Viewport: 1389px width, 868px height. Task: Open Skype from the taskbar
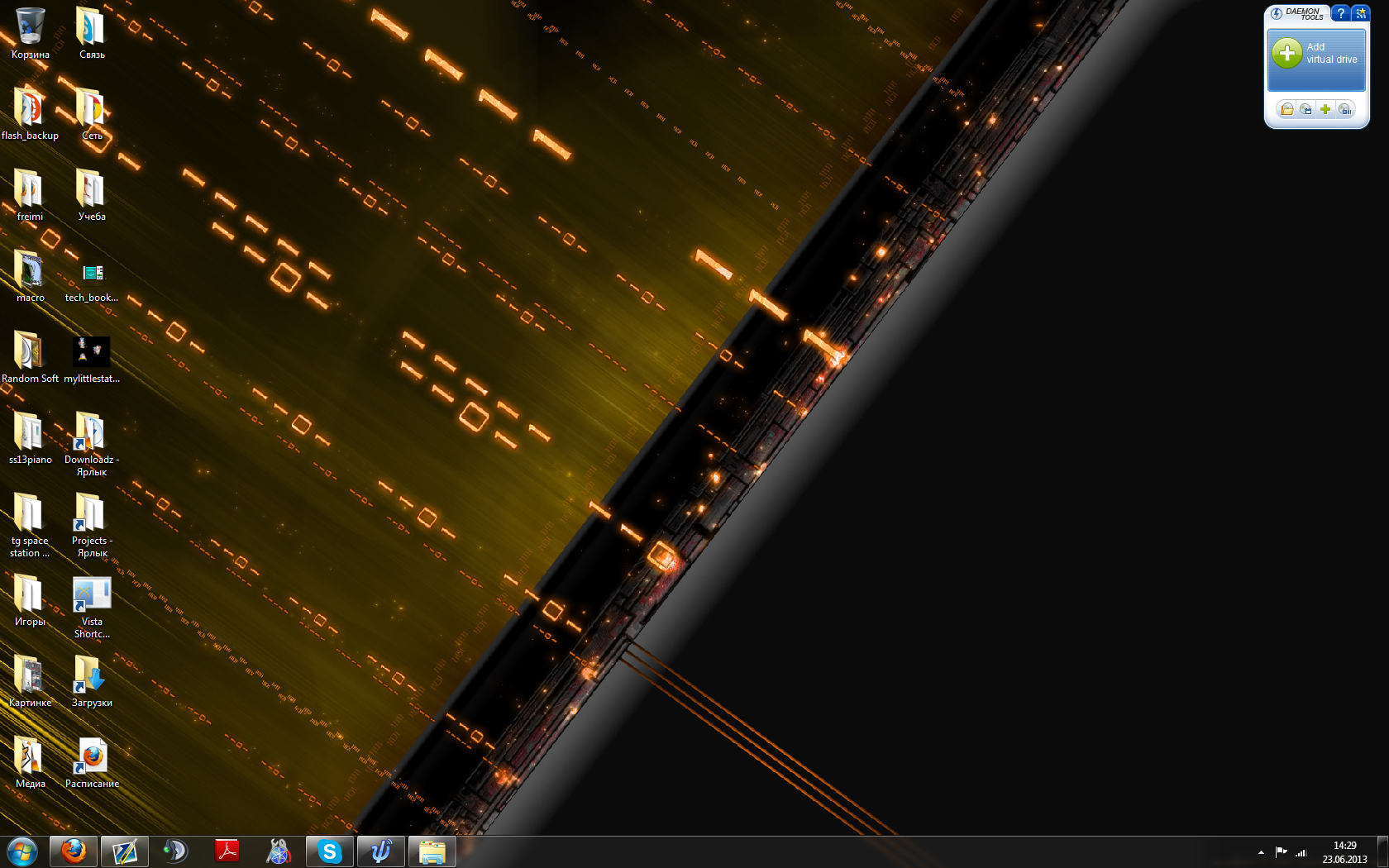point(330,851)
